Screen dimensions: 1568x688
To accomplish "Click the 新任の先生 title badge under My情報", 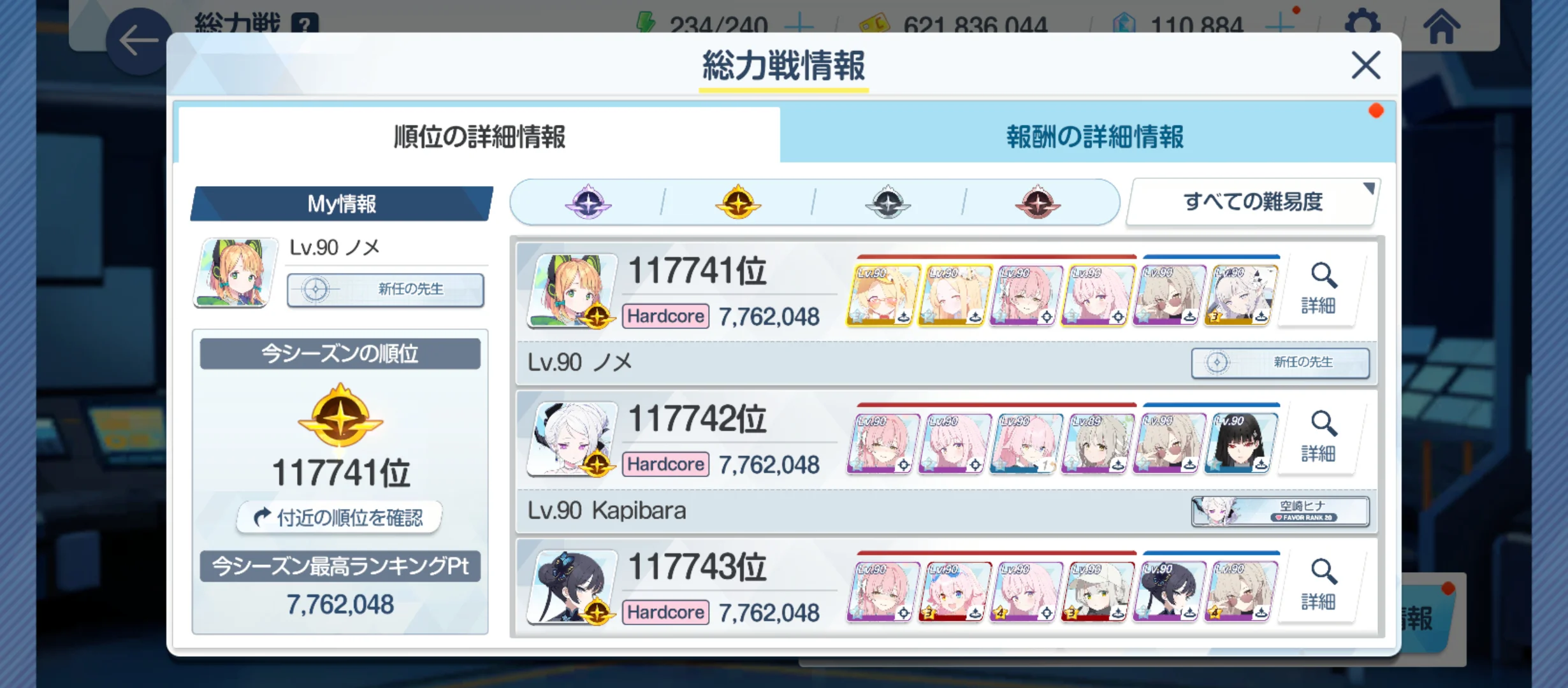I will click(x=385, y=289).
